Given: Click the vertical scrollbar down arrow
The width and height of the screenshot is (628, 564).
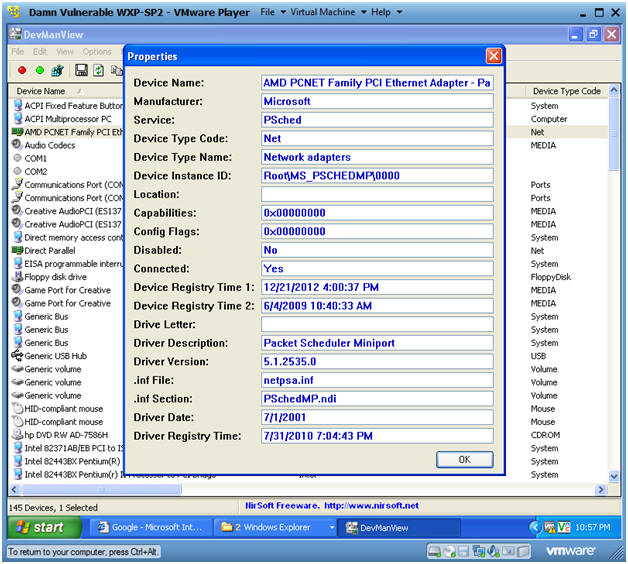Looking at the screenshot, I should click(613, 476).
